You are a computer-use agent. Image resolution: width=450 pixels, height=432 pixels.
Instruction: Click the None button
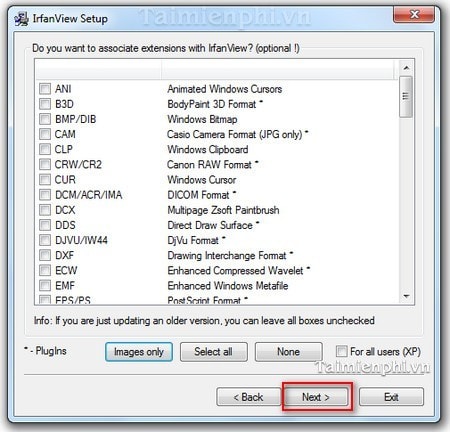pos(289,352)
